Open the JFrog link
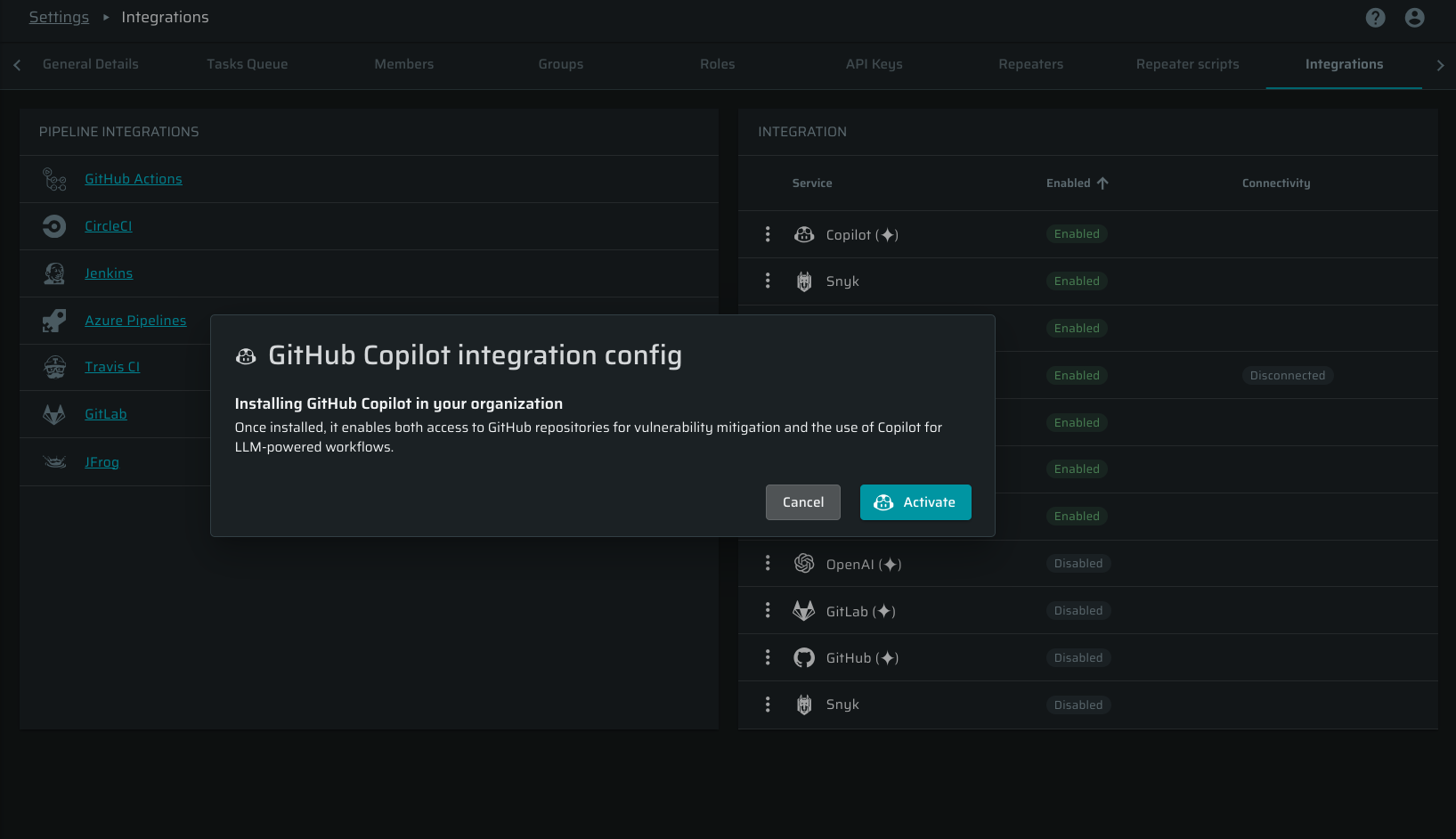Image resolution: width=1456 pixels, height=839 pixels. pyautogui.click(x=102, y=462)
